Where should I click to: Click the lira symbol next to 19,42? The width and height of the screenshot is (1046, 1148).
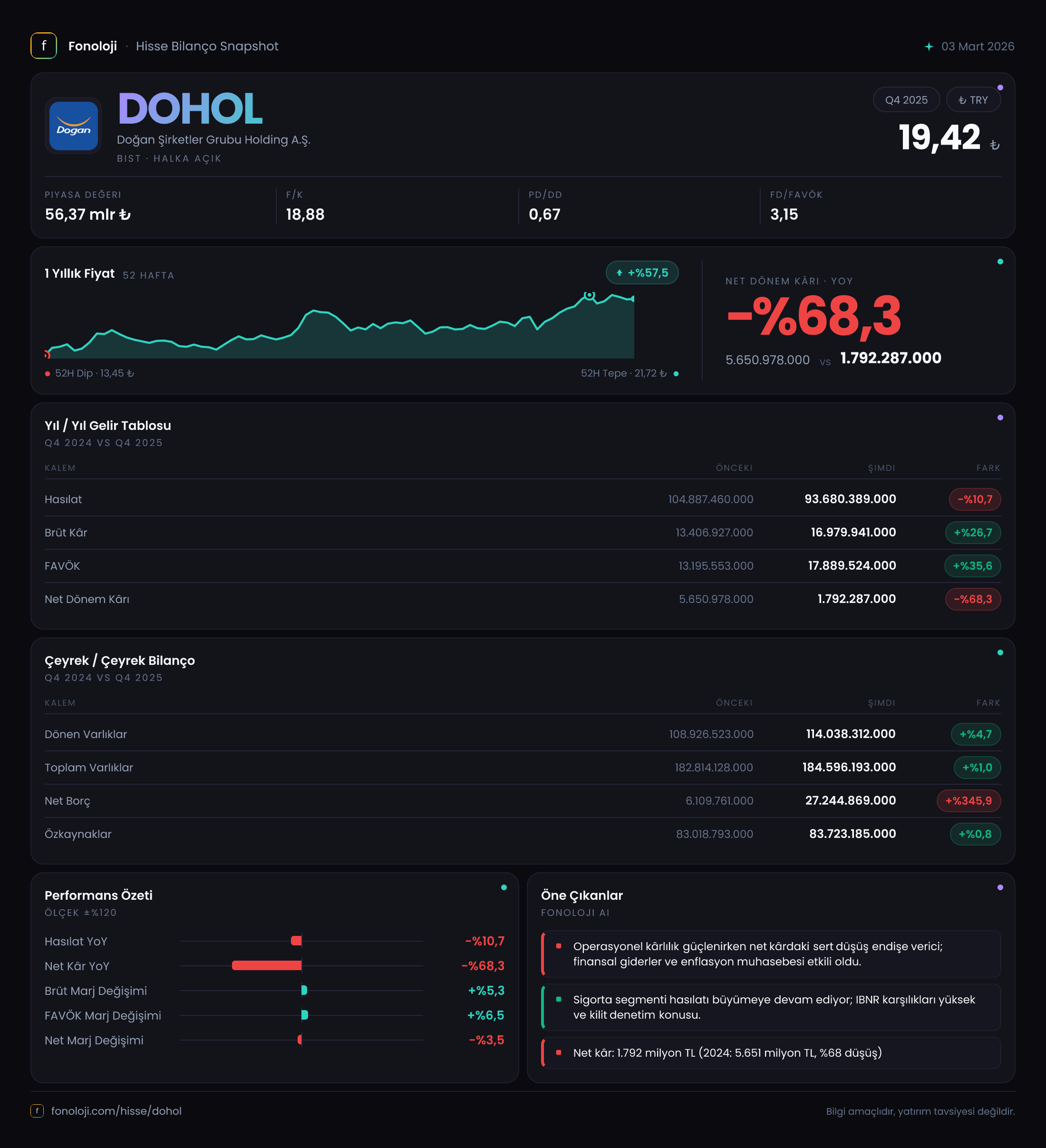pyautogui.click(x=995, y=145)
